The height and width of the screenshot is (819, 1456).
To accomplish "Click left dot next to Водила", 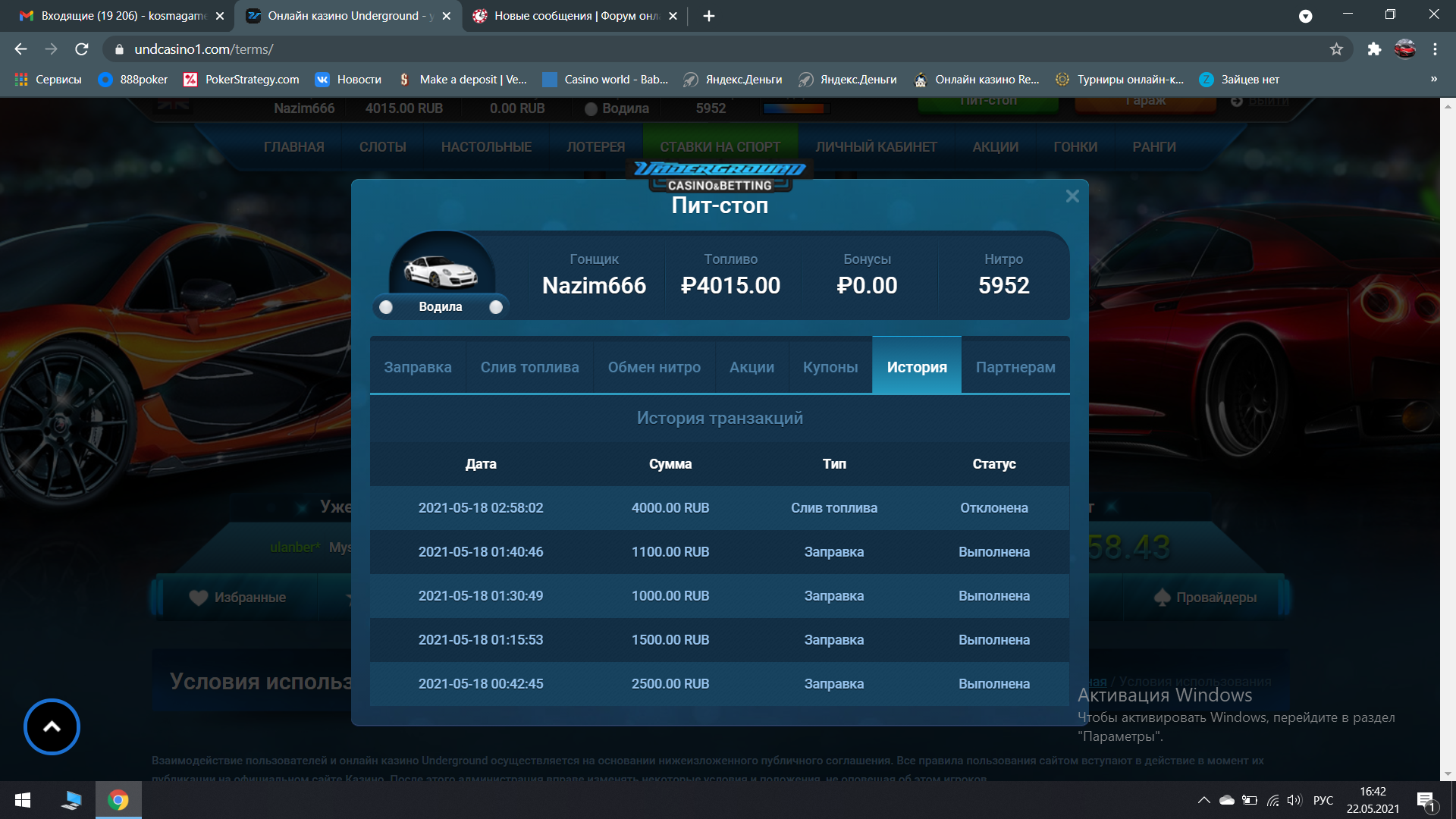I will [x=386, y=307].
